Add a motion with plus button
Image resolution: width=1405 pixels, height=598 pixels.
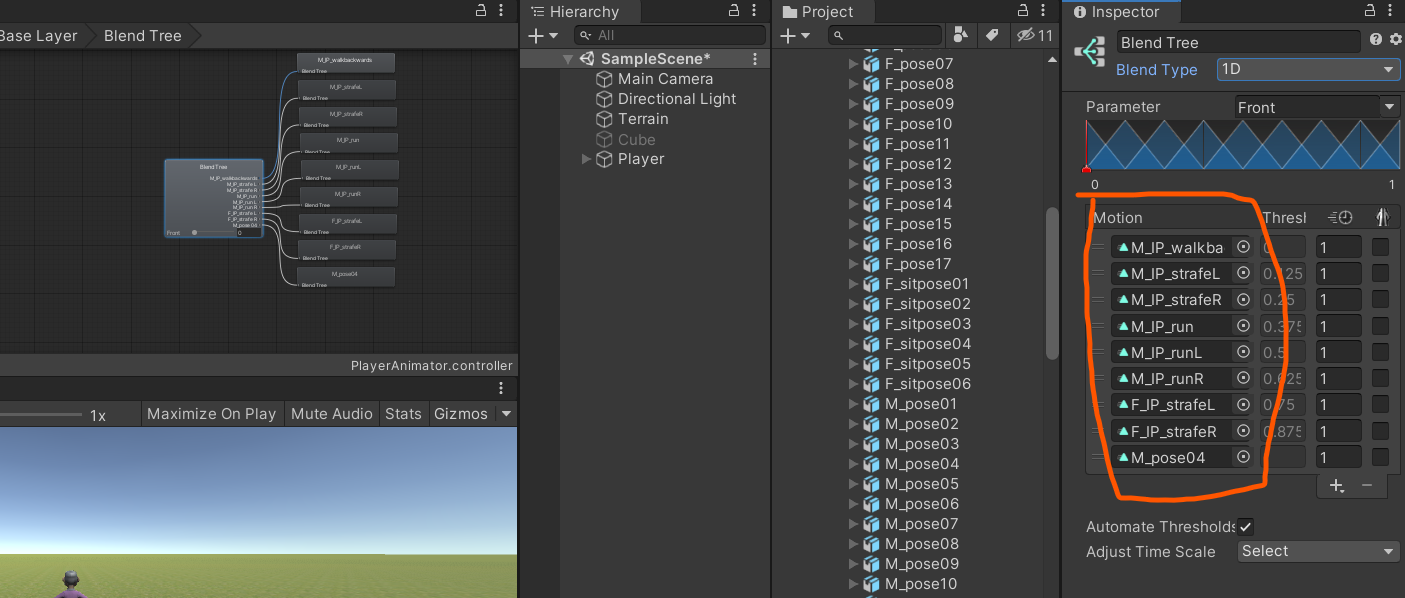1337,486
